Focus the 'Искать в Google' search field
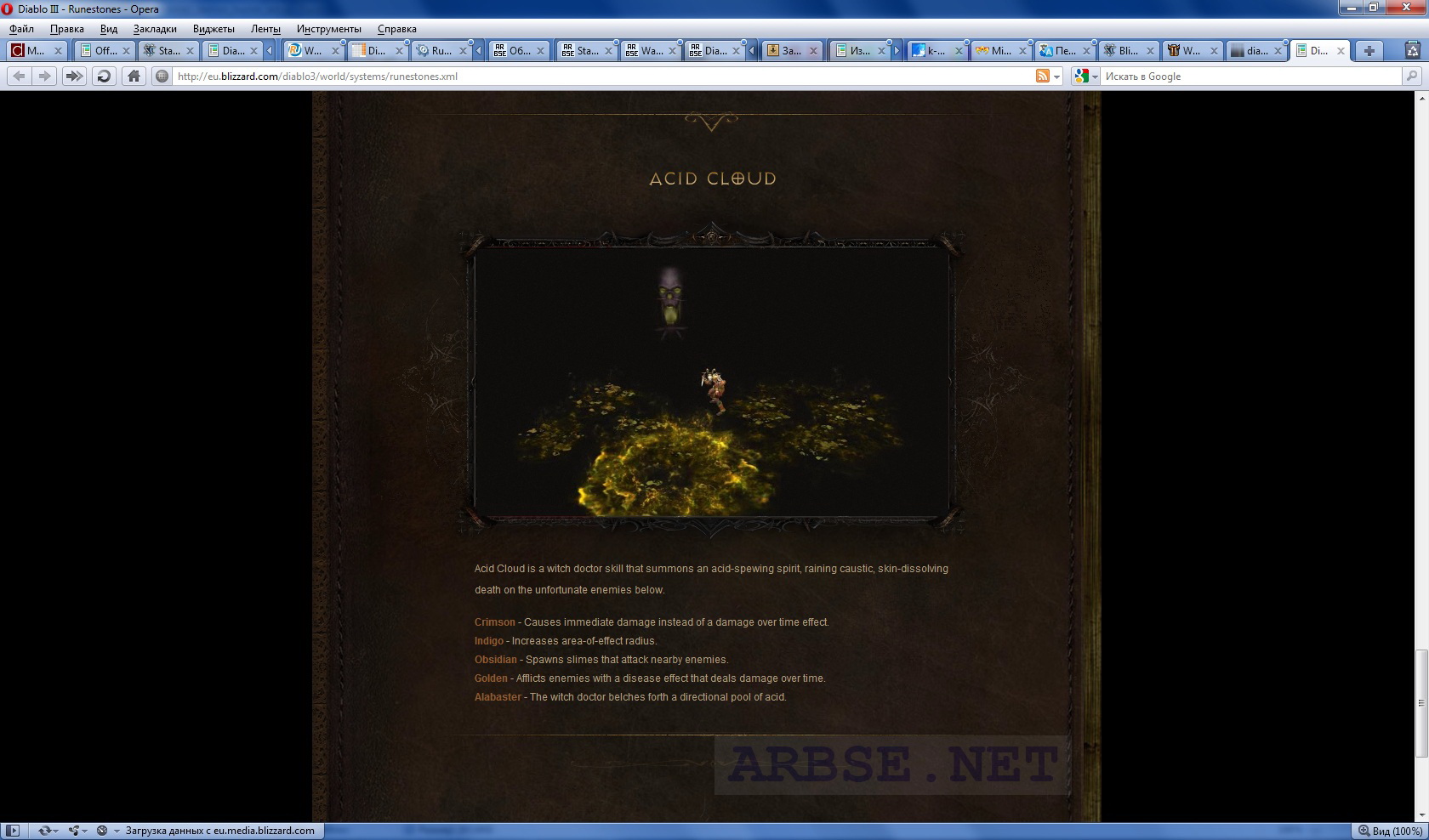 click(x=1250, y=77)
